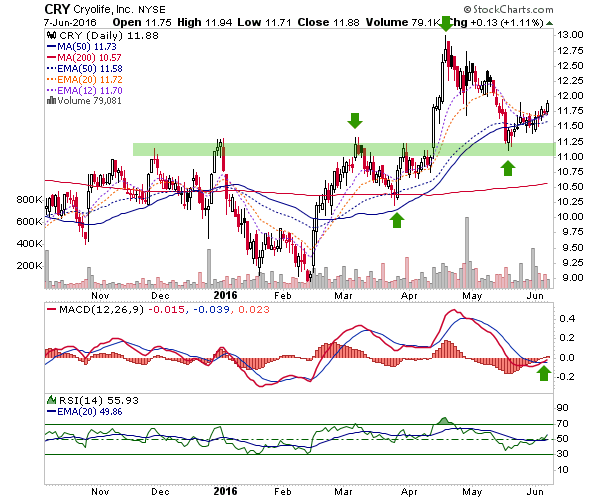
Task: Click the RSI overbought green filled peak
Action: coord(444,421)
